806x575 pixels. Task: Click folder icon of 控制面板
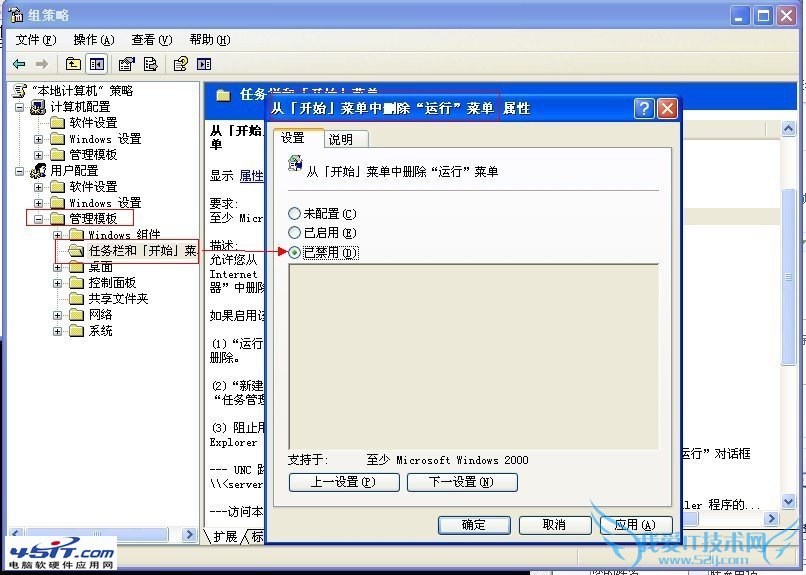pyautogui.click(x=77, y=283)
